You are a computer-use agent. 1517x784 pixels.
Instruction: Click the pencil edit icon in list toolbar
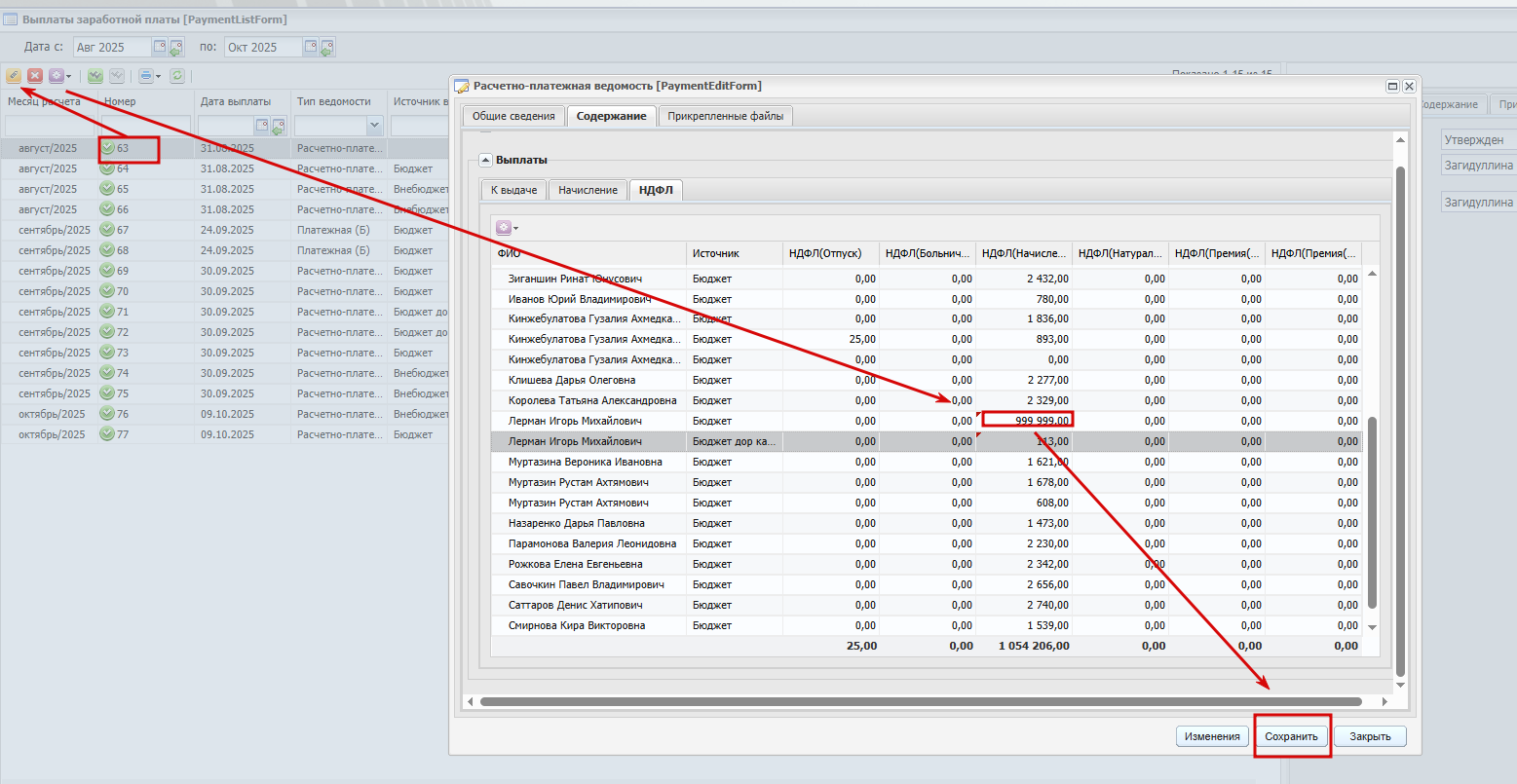tap(14, 75)
